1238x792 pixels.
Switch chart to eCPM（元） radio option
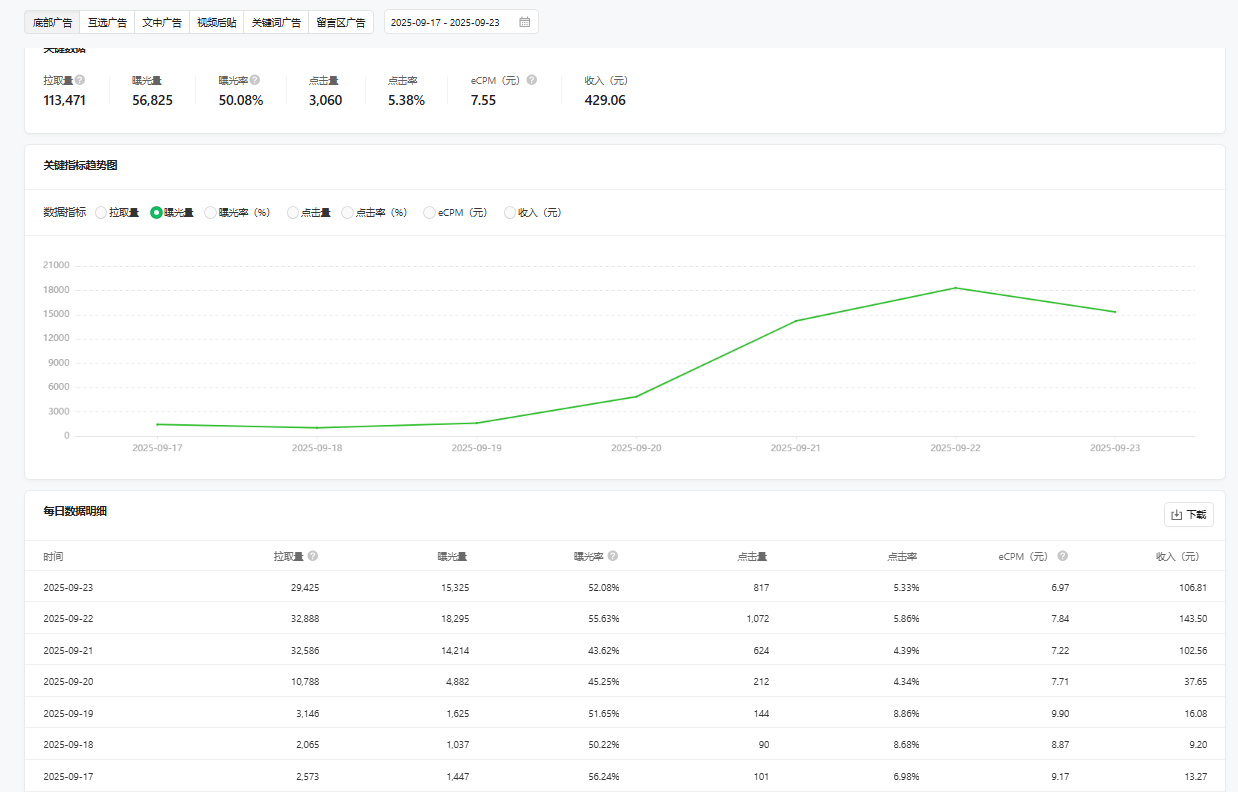(x=429, y=212)
